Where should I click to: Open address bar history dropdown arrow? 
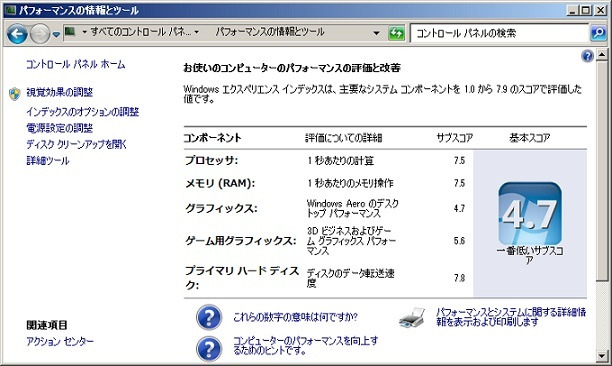click(x=376, y=33)
